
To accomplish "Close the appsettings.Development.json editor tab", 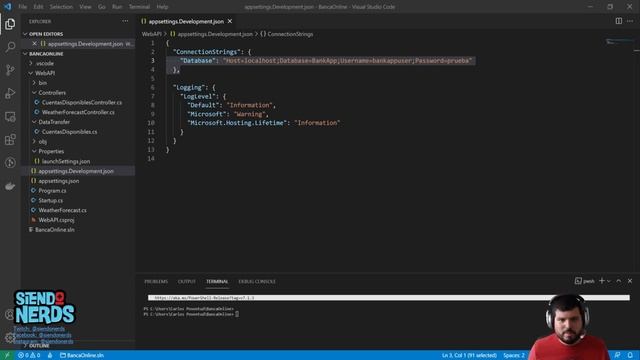I will click(230, 21).
